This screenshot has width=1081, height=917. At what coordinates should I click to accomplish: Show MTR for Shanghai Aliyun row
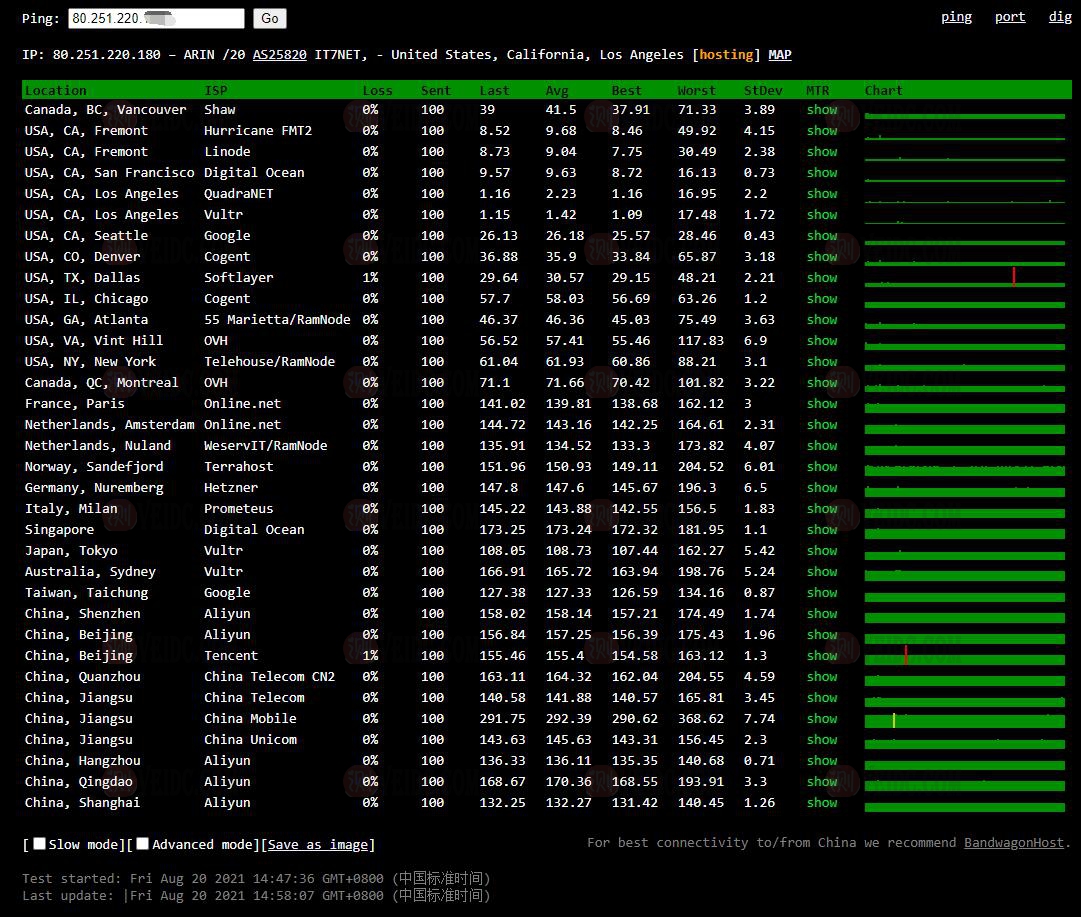tap(822, 803)
